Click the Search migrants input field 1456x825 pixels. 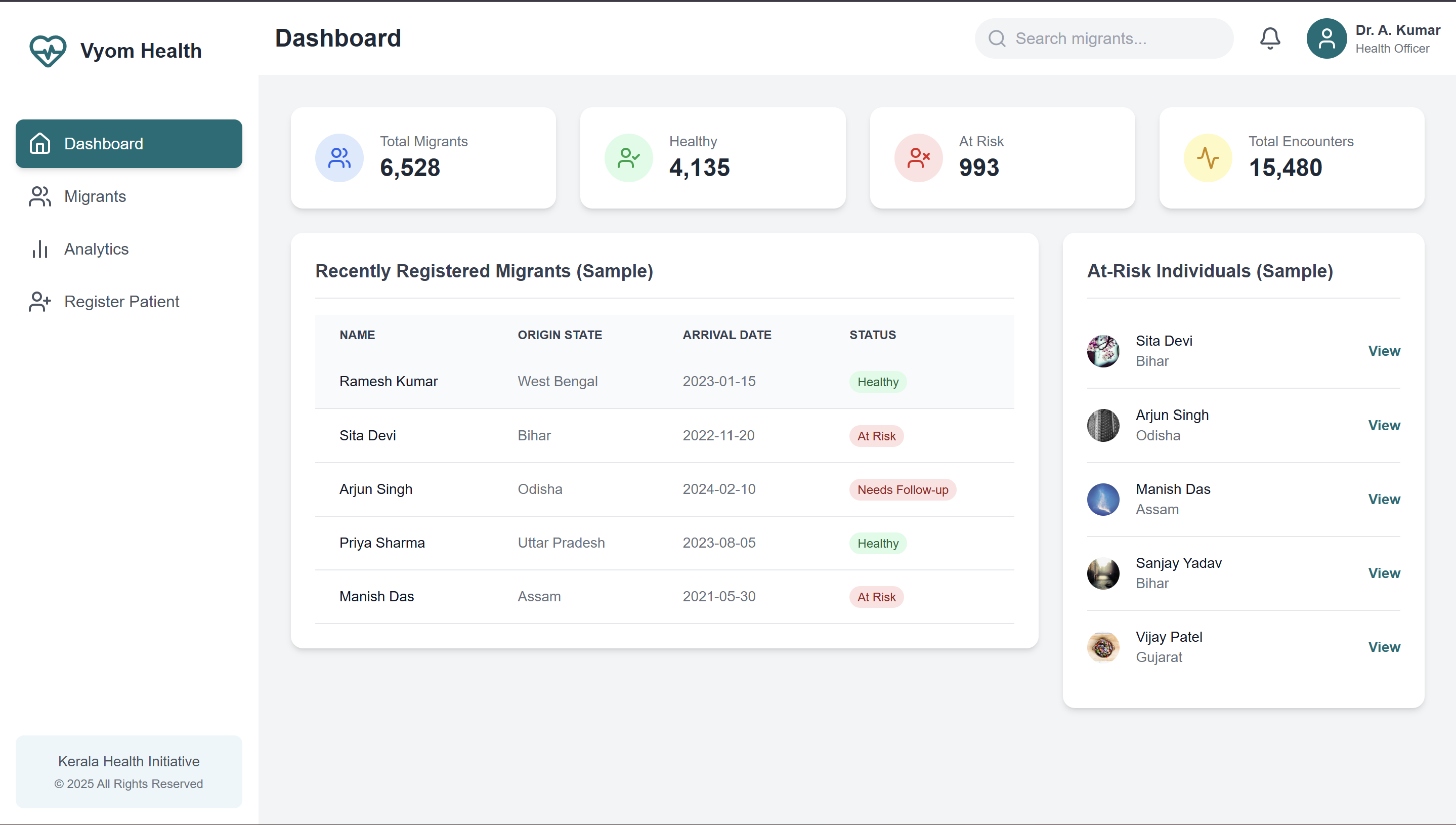coord(1104,38)
